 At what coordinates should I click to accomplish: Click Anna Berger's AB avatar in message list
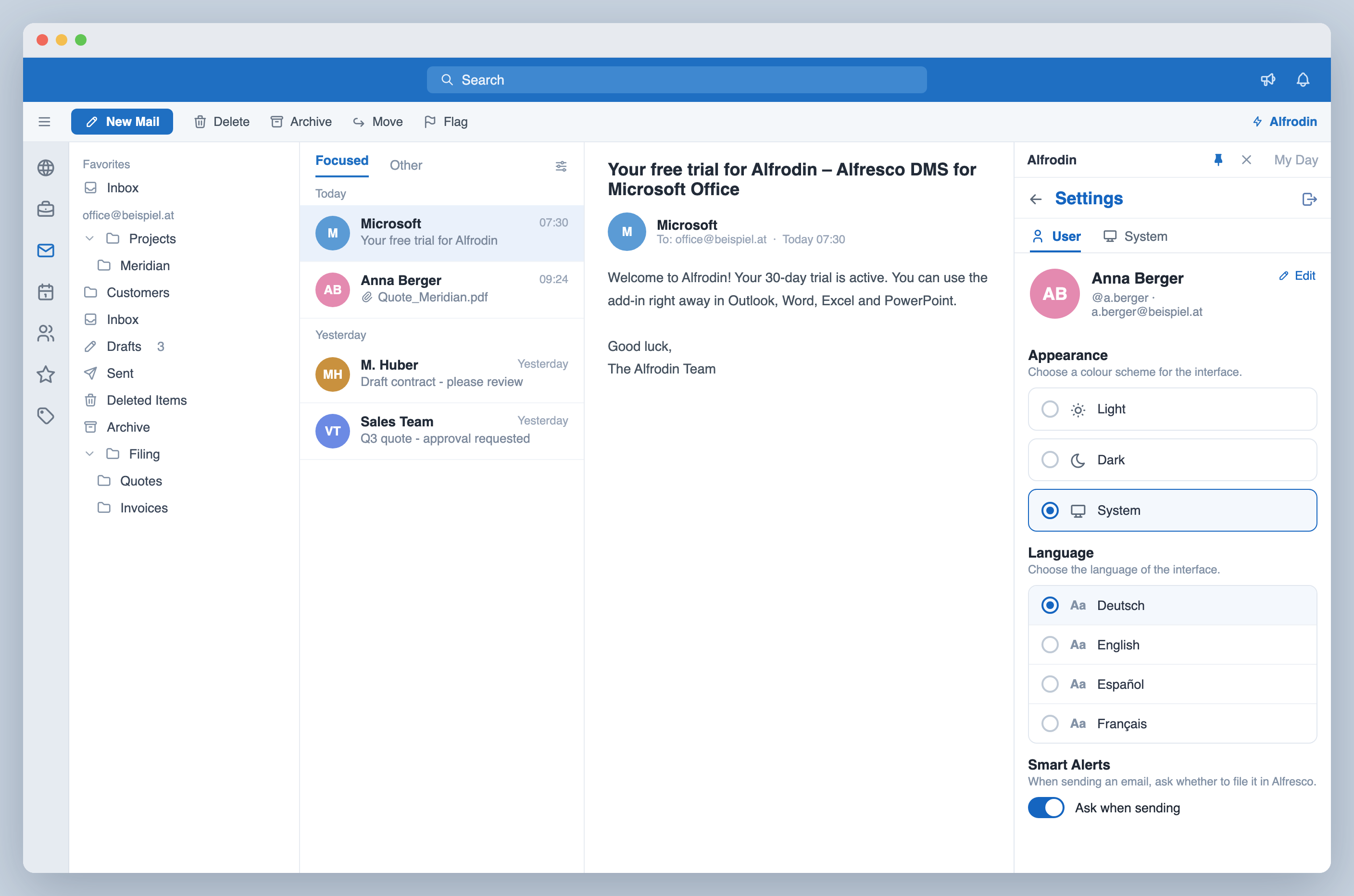tap(333, 290)
